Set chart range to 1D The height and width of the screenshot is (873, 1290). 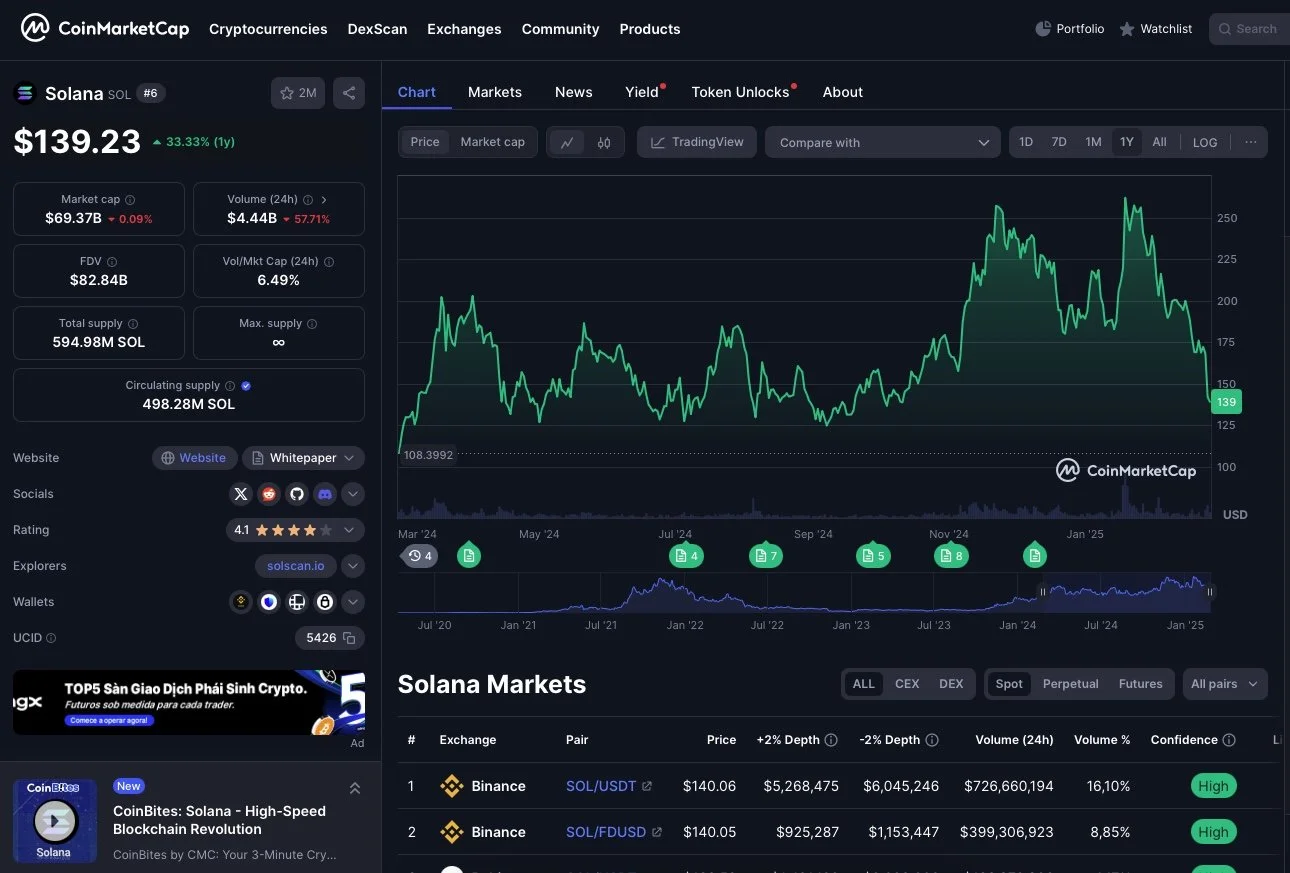click(1026, 142)
